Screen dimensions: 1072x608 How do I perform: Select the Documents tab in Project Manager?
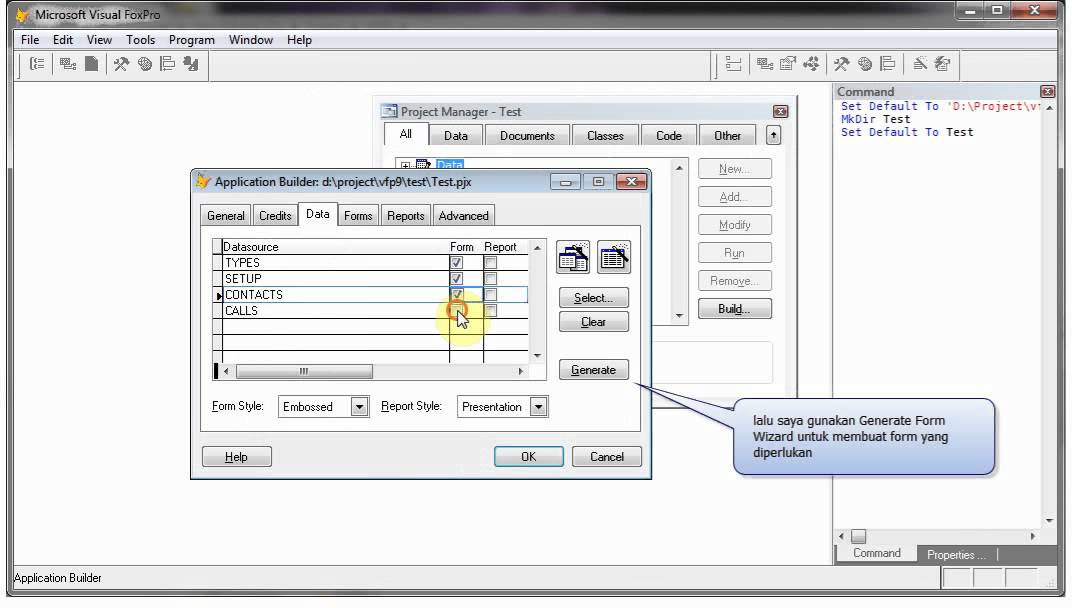[x=527, y=135]
